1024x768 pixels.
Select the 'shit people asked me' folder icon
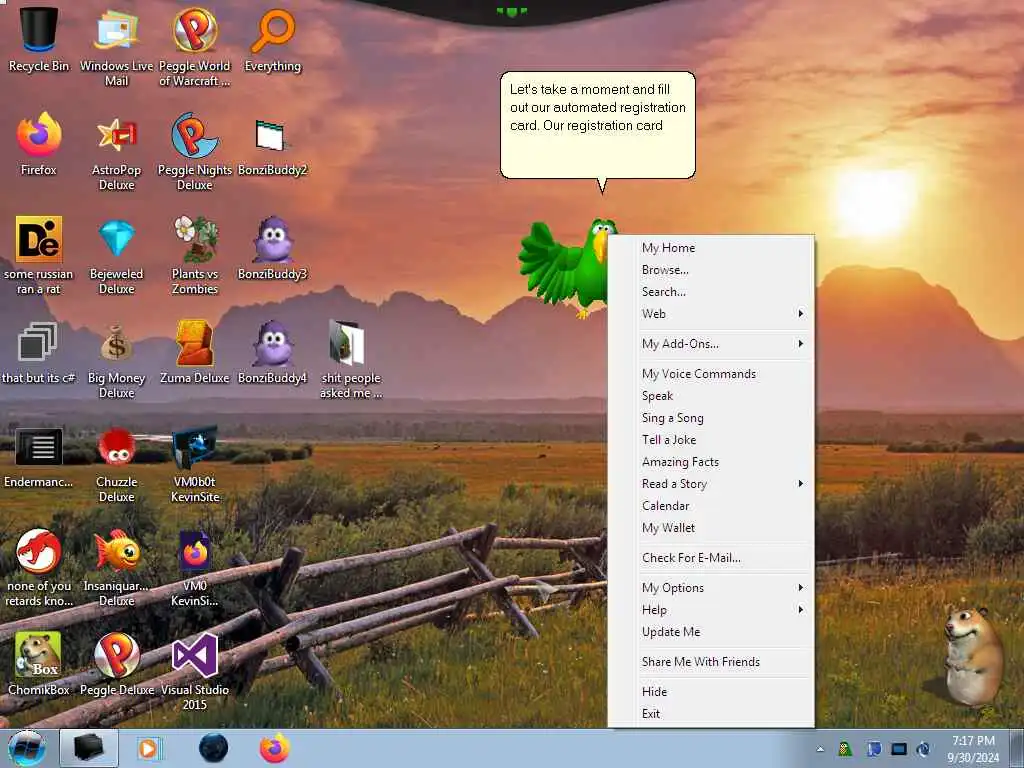coord(351,359)
